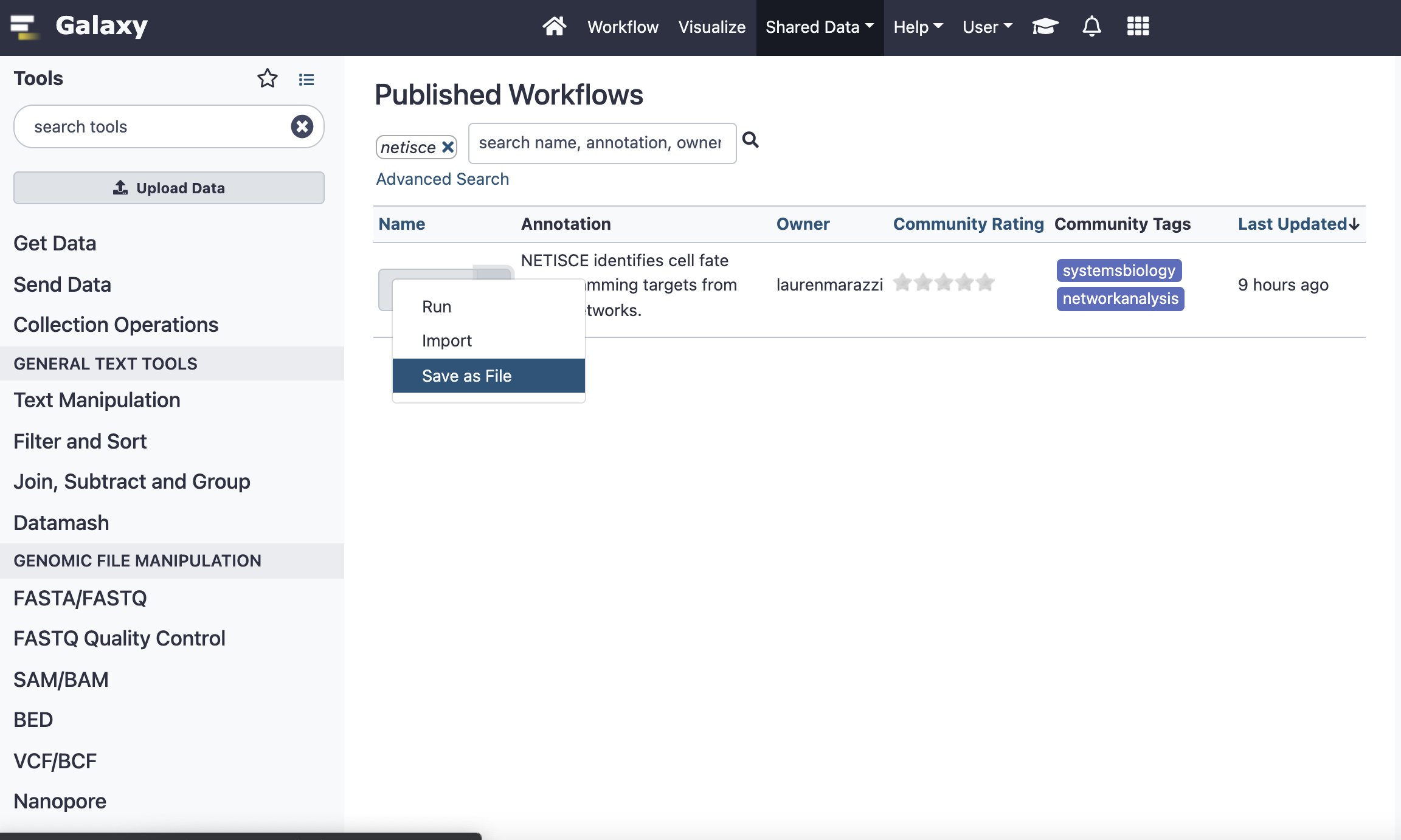1401x840 pixels.
Task: Expand the Get Data tool section
Action: coord(55,243)
